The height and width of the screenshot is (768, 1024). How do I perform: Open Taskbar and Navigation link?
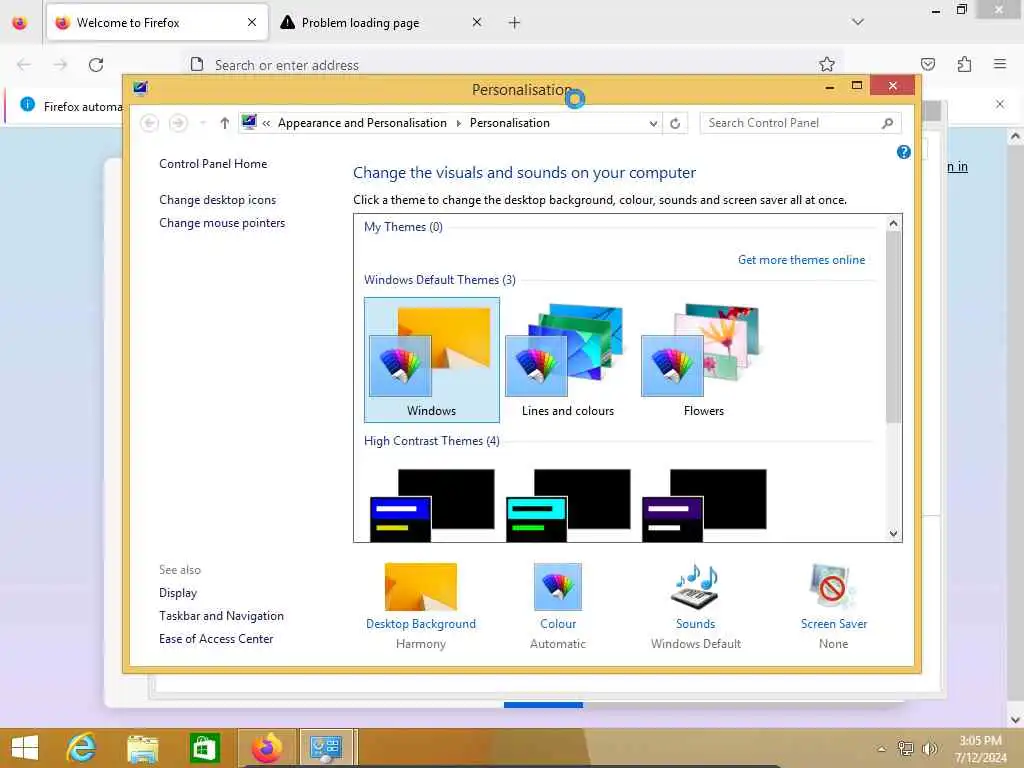pos(221,616)
